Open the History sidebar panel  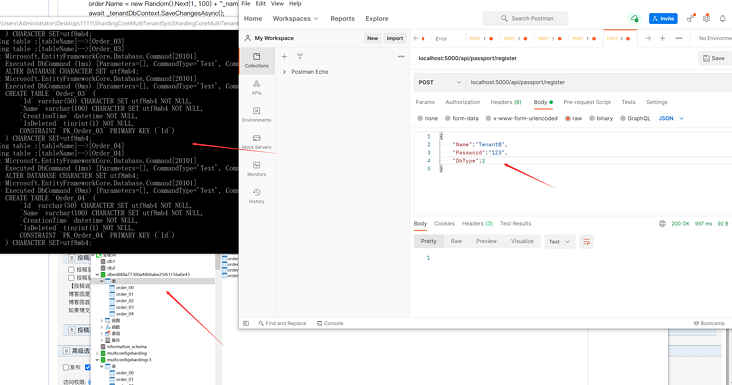click(x=256, y=196)
